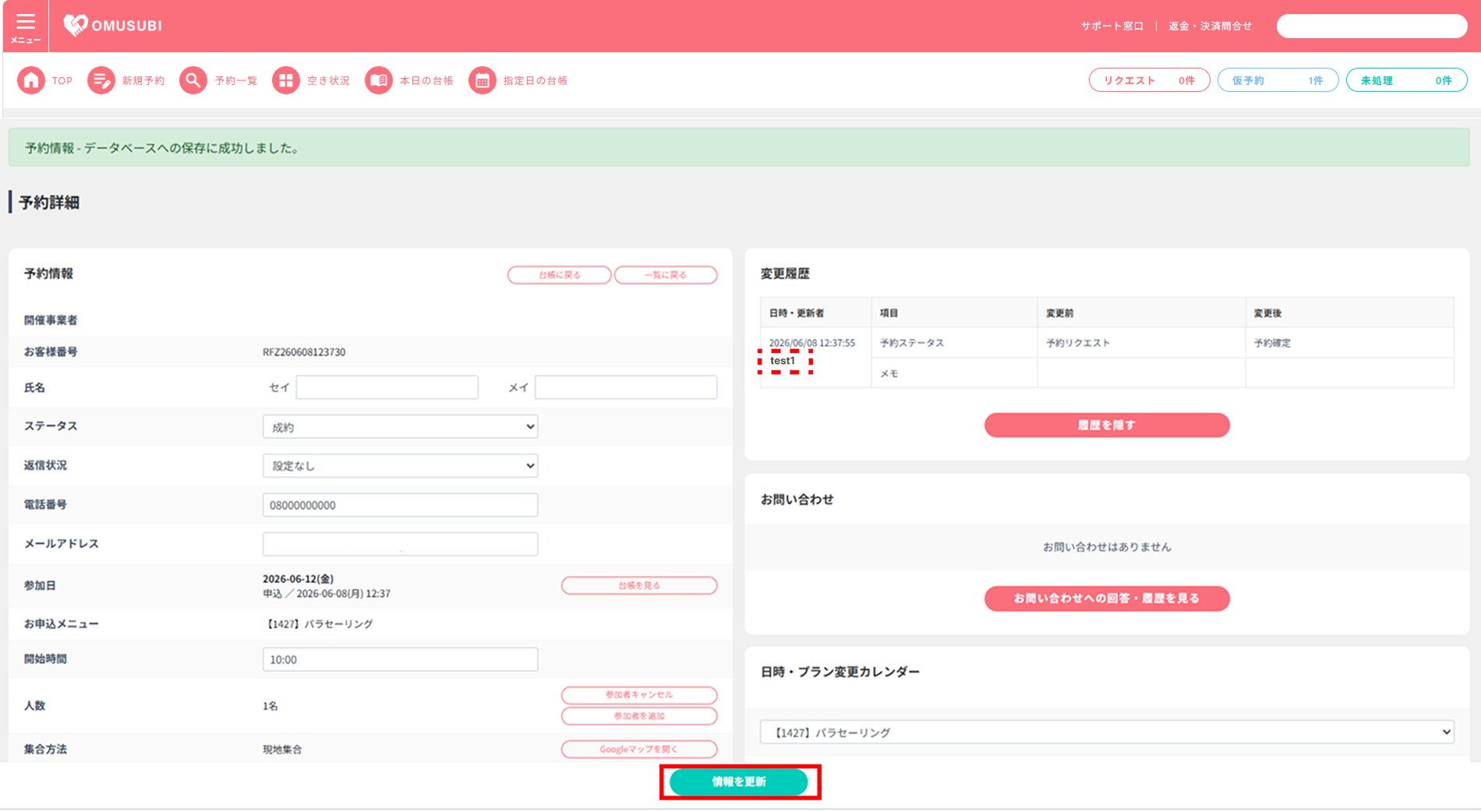The image size is (1481, 812).
Task: Open 指定日の台帳 navigation label
Action: click(x=535, y=81)
